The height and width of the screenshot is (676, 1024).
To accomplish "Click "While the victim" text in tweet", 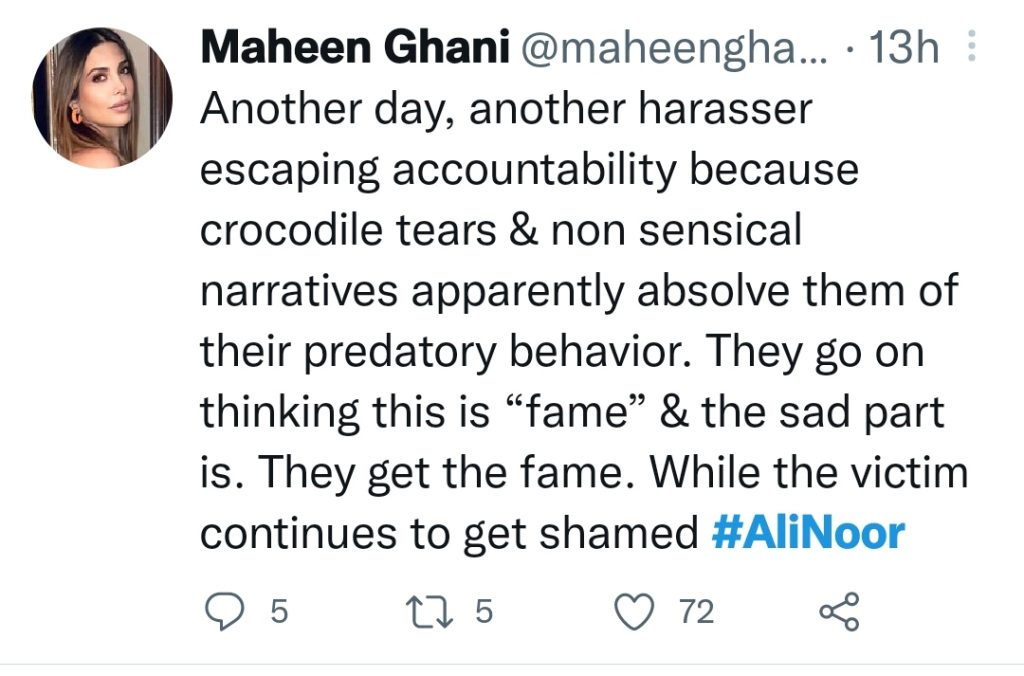I will [809, 473].
